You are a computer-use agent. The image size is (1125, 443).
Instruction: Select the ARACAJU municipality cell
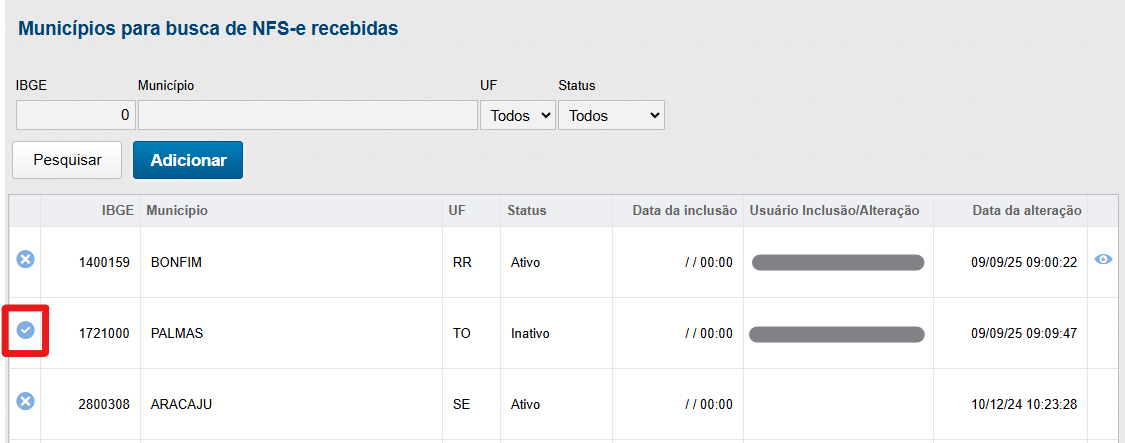click(x=181, y=405)
